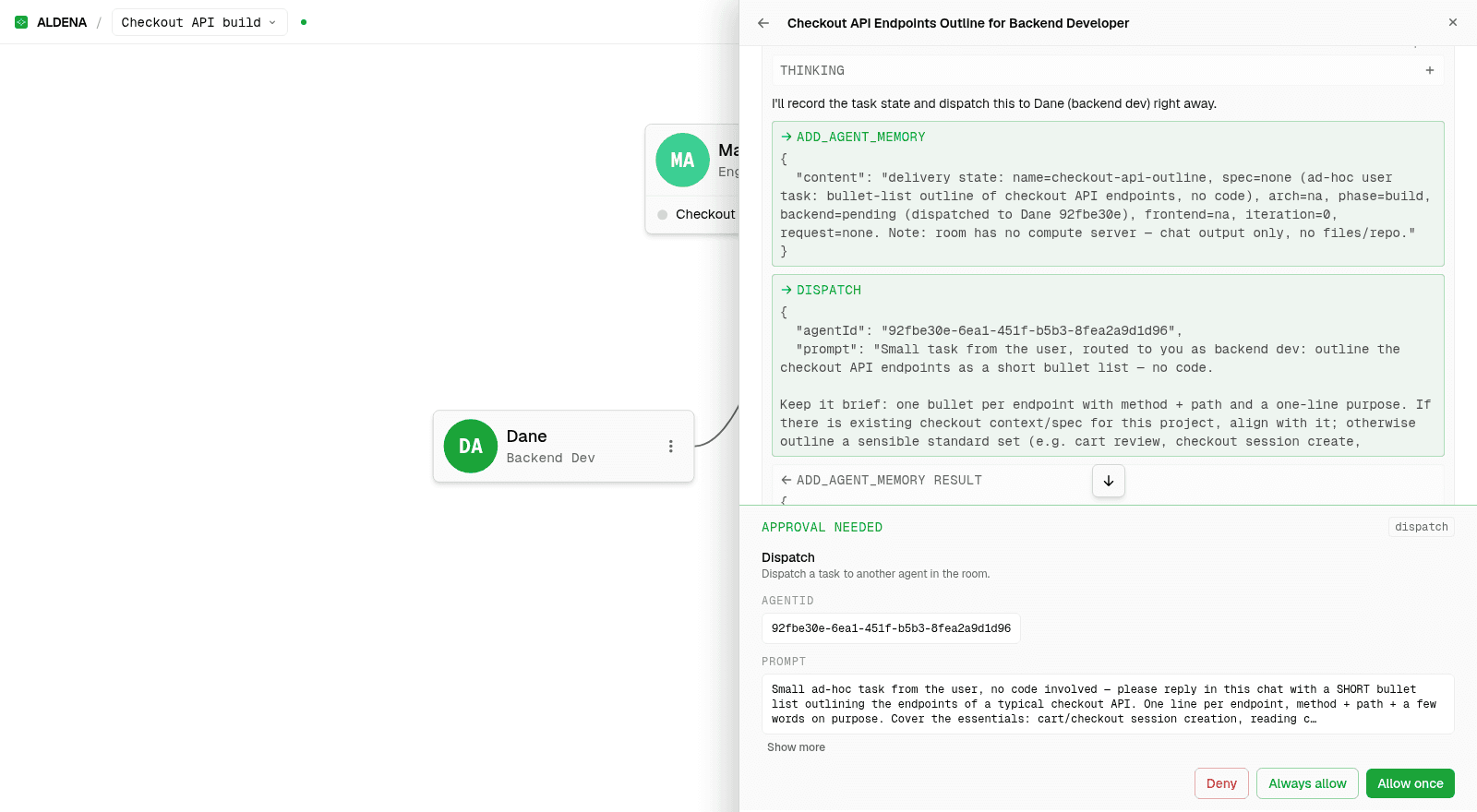Go back with the left arrow icon
Viewport: 1477px width, 812px height.
coord(763,23)
